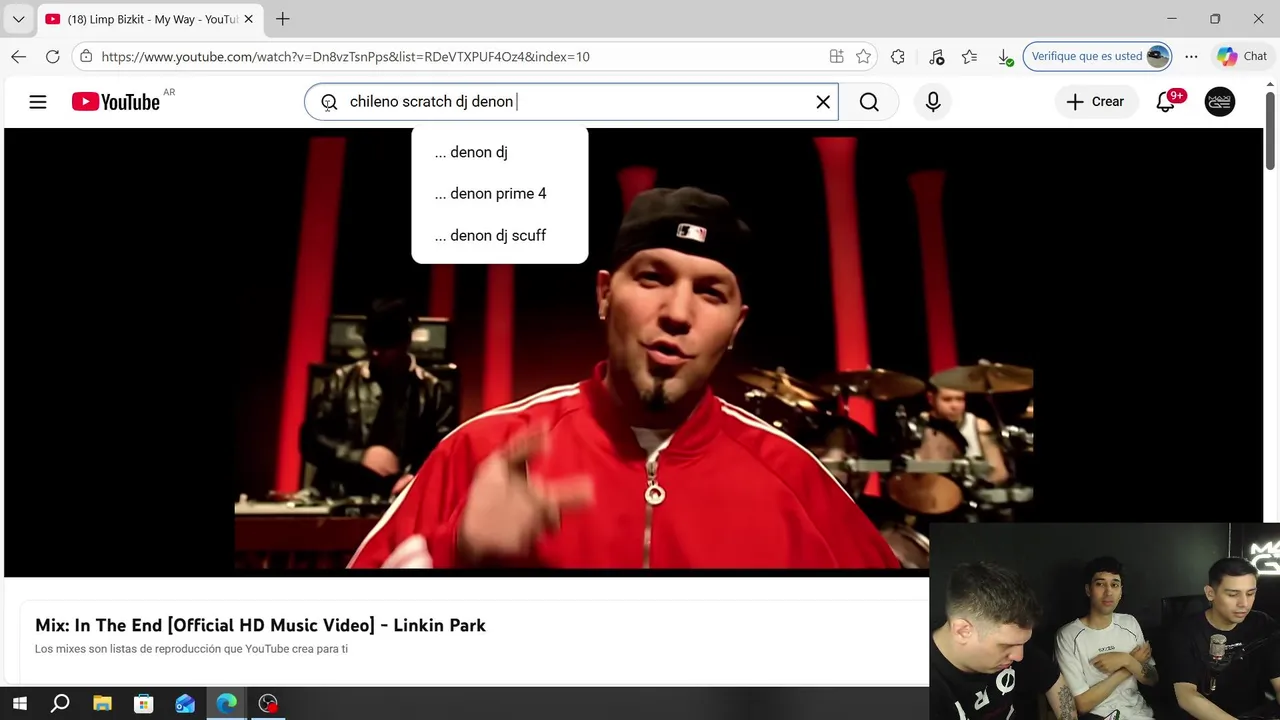Open the notifications bell
This screenshot has width=1280, height=720.
coord(1166,101)
